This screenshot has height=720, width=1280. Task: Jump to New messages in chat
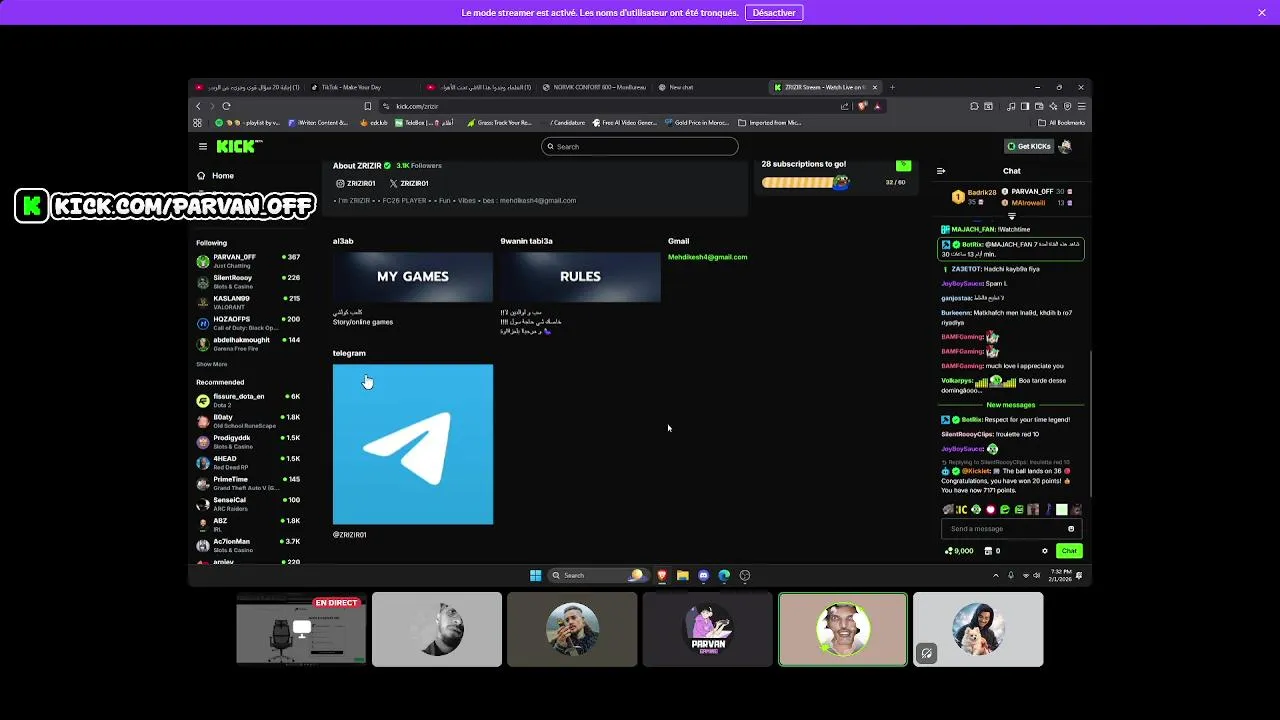click(x=1010, y=405)
